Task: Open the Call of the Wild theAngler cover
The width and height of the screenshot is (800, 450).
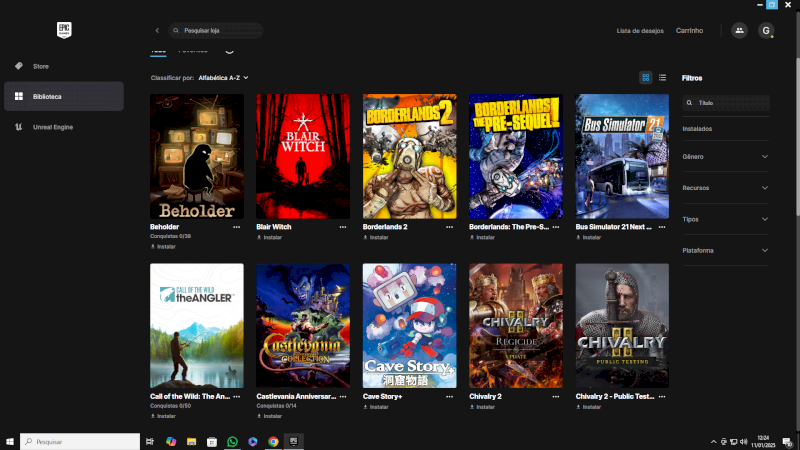Action: tap(197, 326)
